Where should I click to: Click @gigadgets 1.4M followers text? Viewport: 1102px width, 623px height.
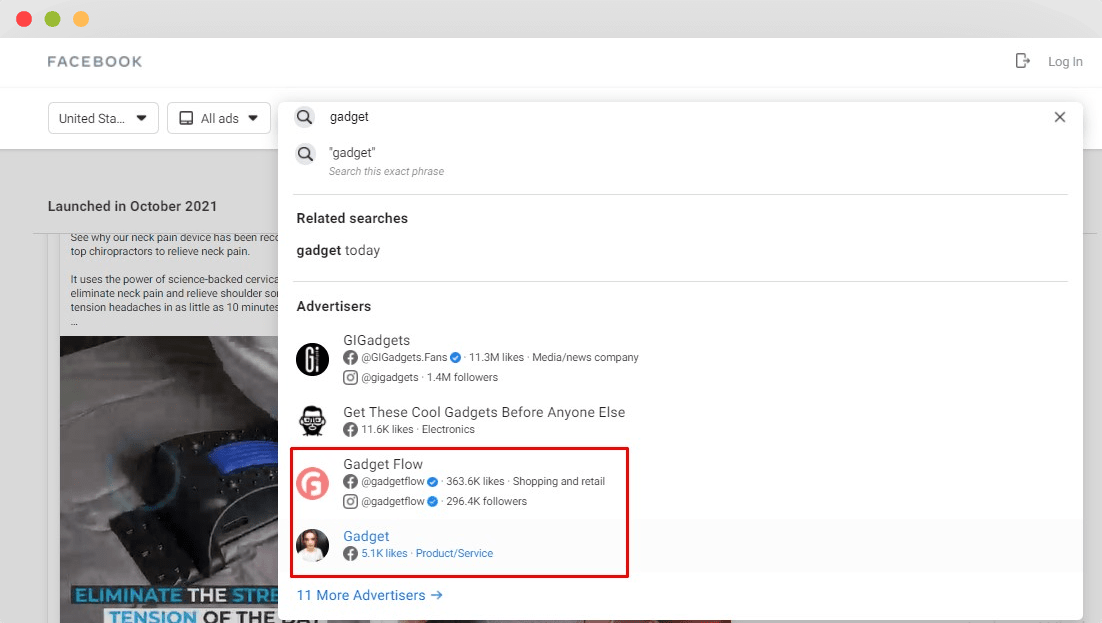[x=429, y=378]
